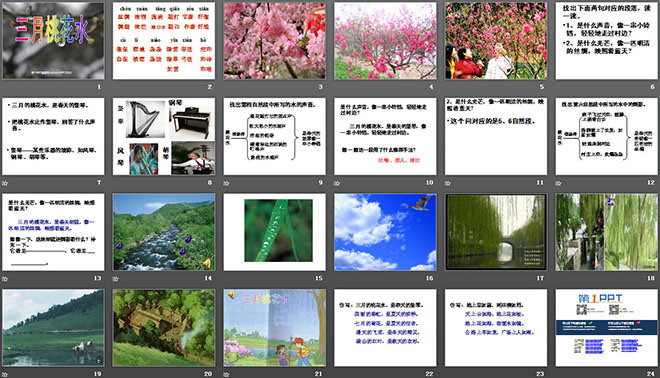Click animation star icon below slide 21
This screenshot has height=378, width=660.
coord(226,374)
